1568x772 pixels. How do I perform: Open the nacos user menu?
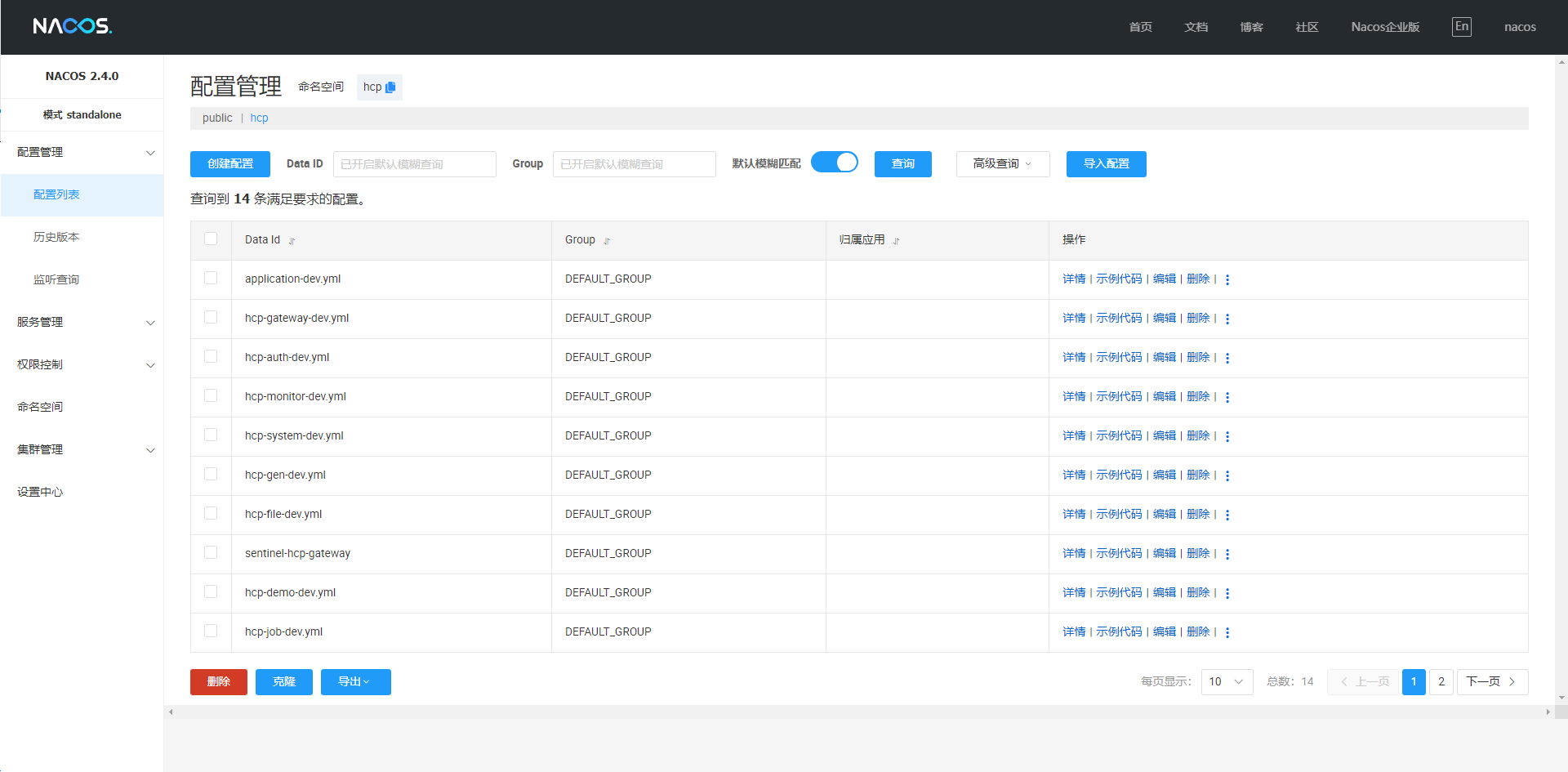[x=1520, y=27]
